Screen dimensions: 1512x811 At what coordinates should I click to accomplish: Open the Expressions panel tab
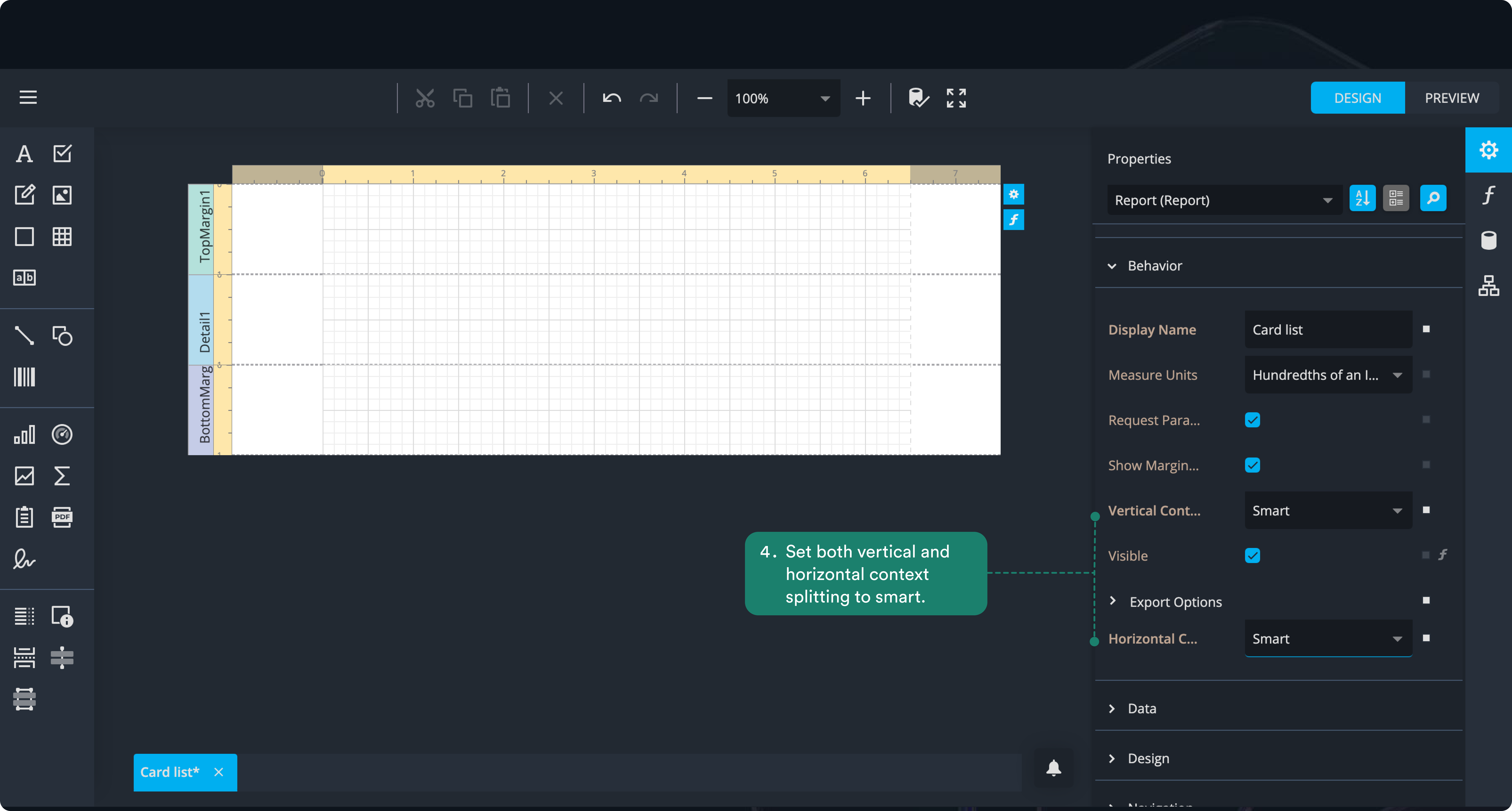click(x=1489, y=195)
